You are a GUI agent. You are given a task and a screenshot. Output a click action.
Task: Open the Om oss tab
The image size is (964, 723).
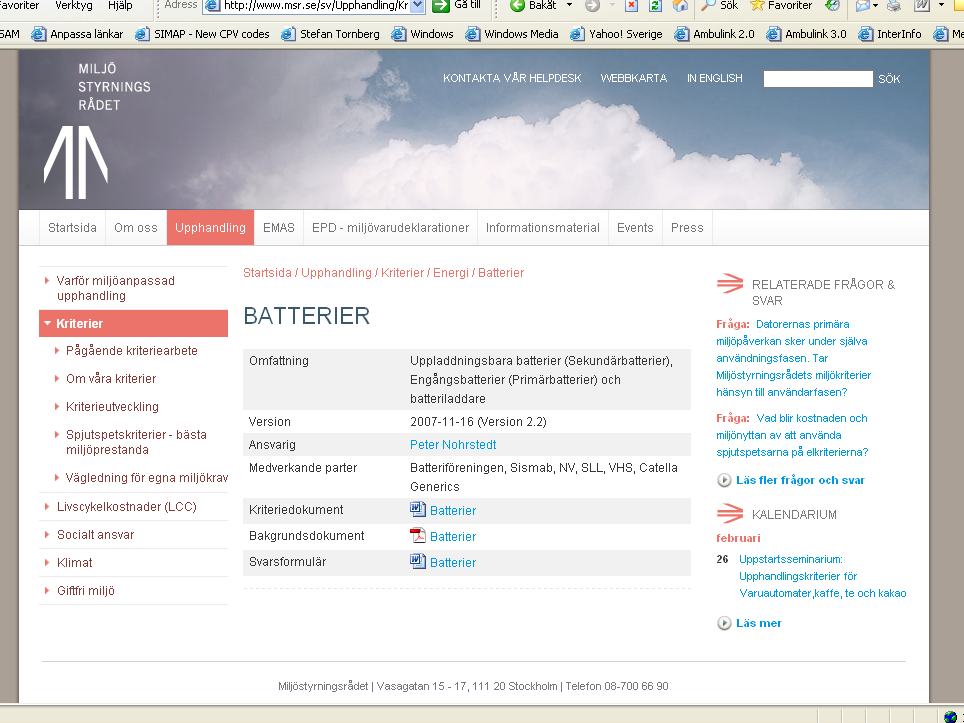(x=136, y=227)
